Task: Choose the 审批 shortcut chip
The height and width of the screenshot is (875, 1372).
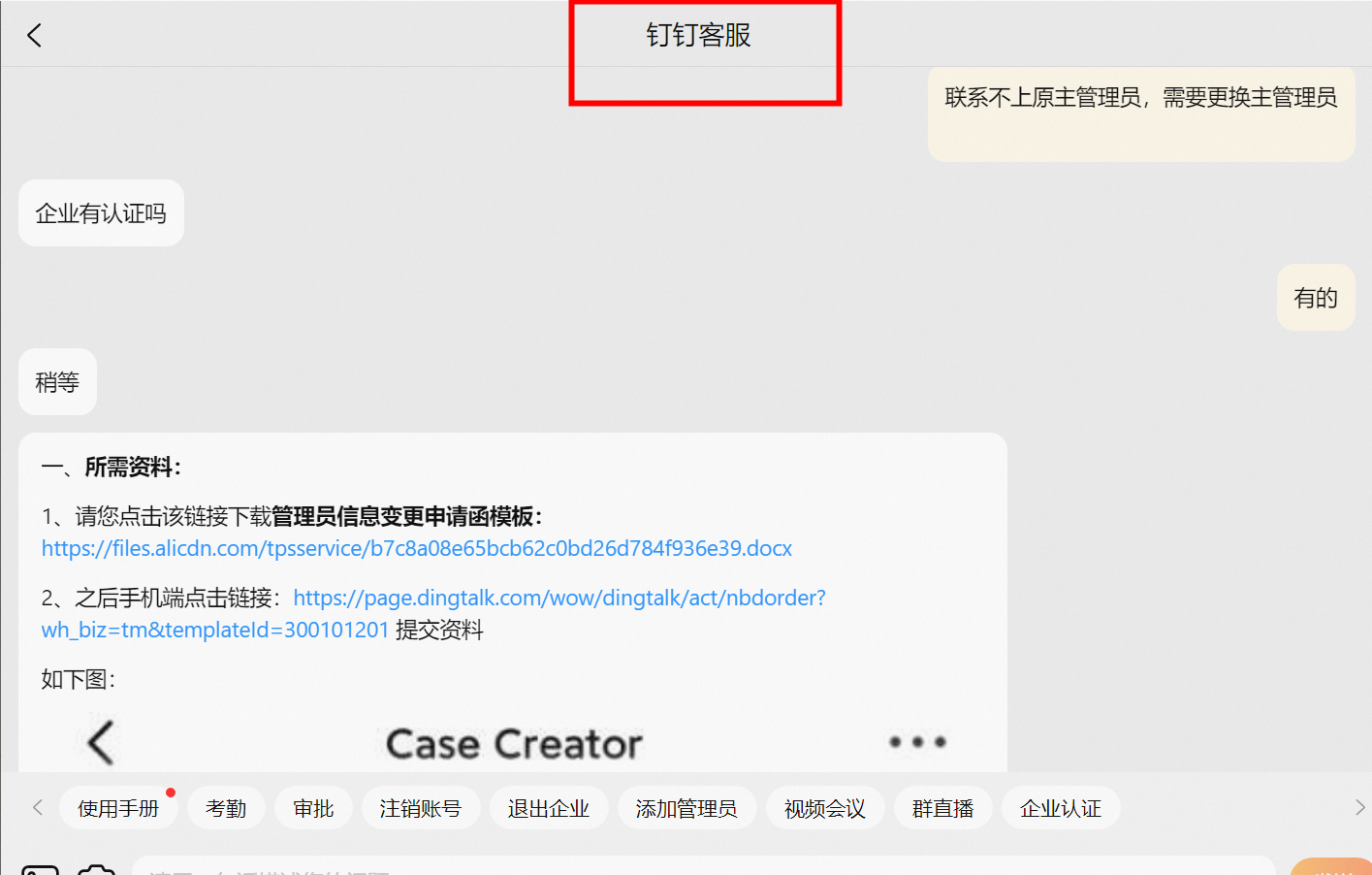Action: [x=313, y=808]
